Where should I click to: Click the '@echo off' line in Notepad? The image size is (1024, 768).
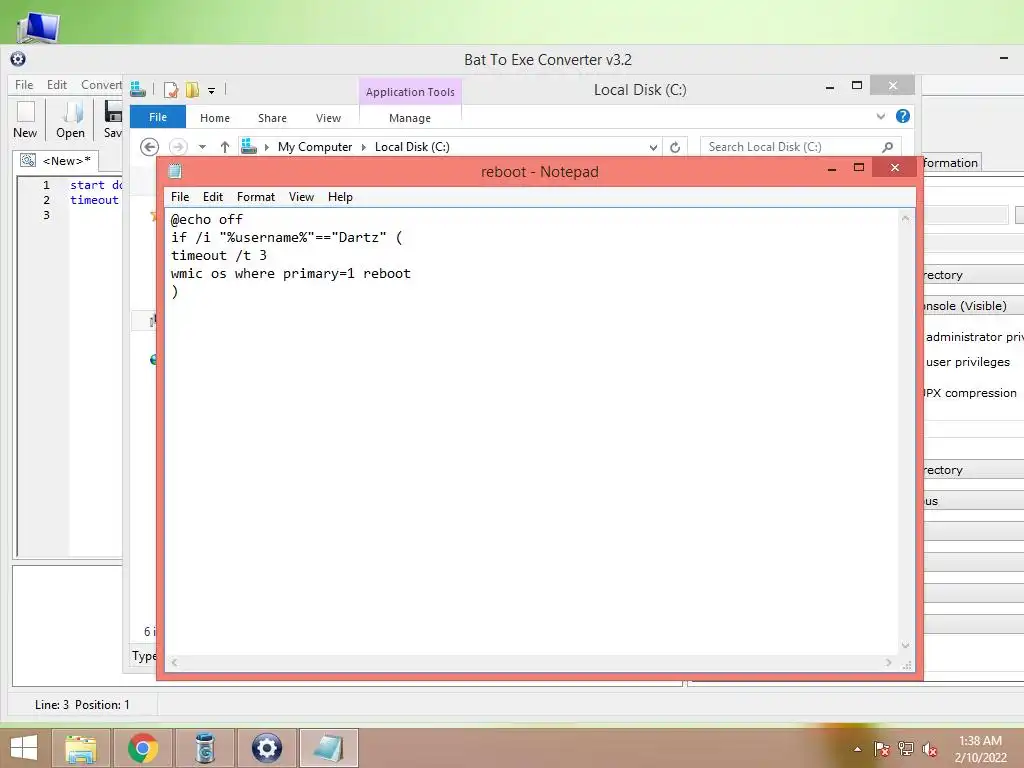207,219
